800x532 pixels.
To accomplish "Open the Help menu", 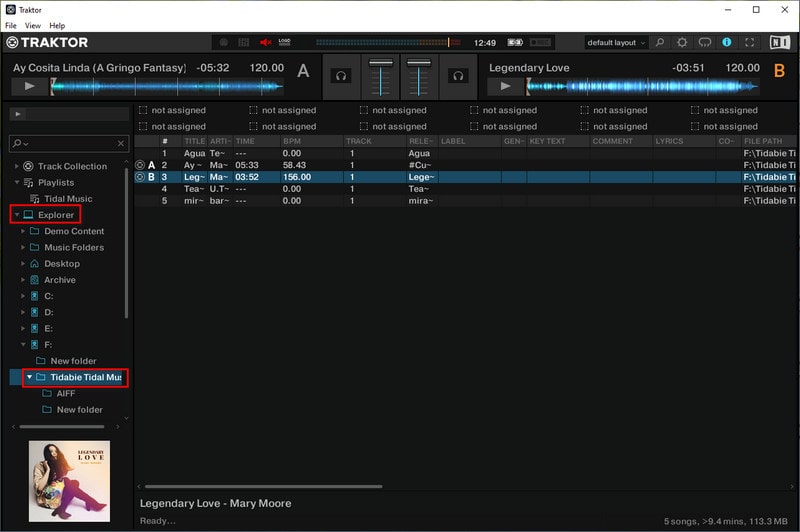I will pyautogui.click(x=57, y=26).
